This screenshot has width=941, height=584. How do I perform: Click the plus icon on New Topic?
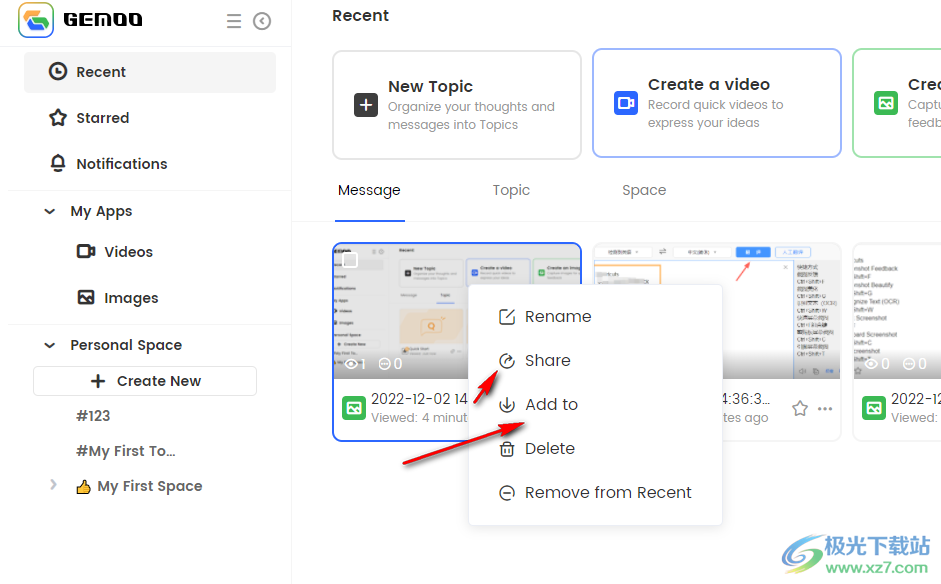(x=366, y=105)
